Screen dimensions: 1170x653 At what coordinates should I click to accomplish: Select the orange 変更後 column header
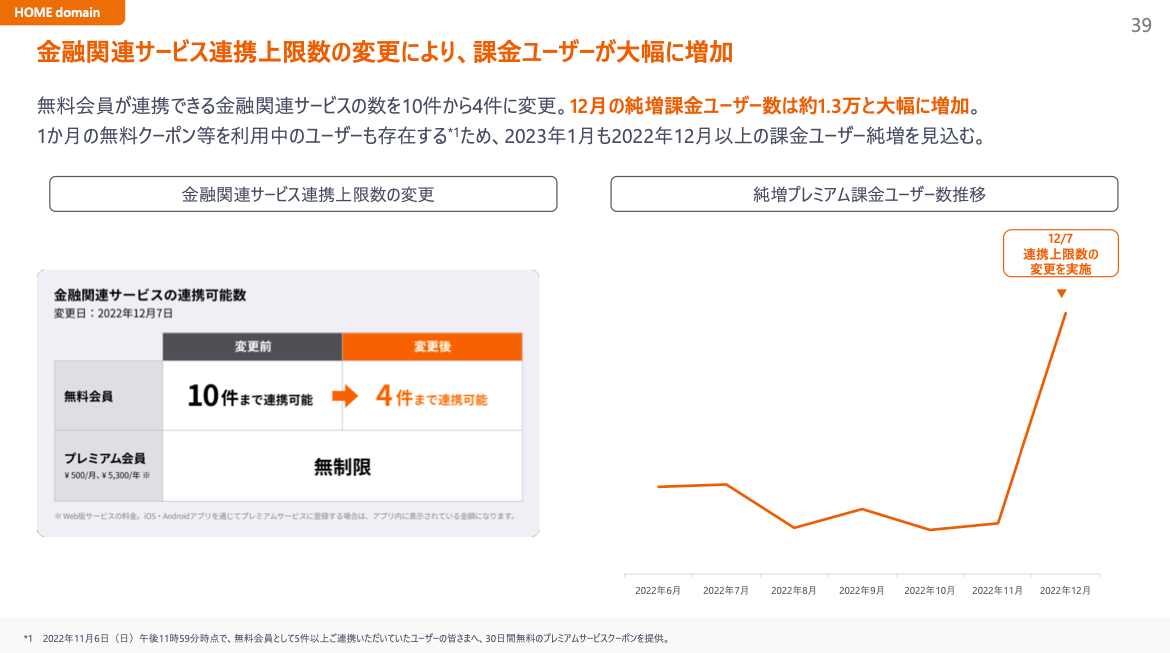(x=432, y=347)
